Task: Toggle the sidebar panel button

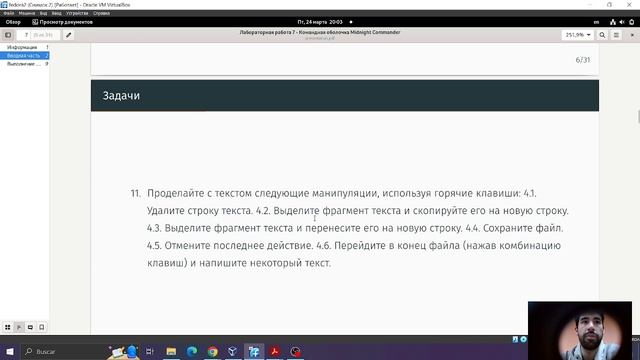Action: (x=8, y=35)
